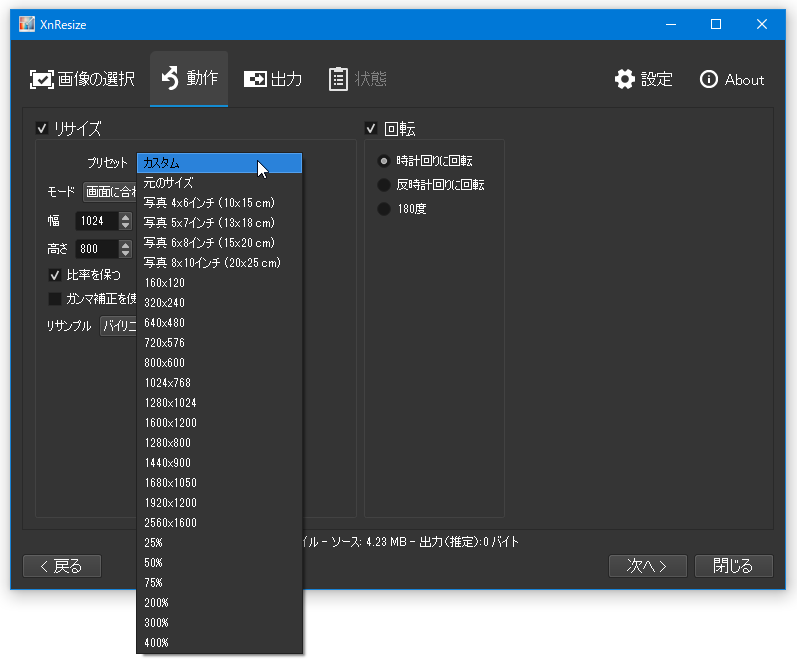Pick the 1280x1024 preset
The image size is (797, 664).
pos(219,403)
